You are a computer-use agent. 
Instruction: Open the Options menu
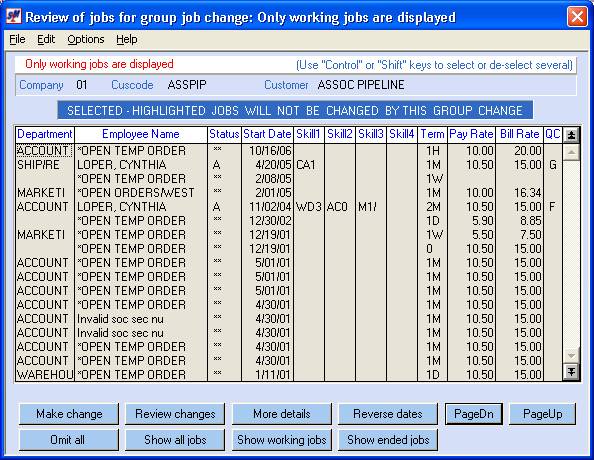(x=86, y=39)
